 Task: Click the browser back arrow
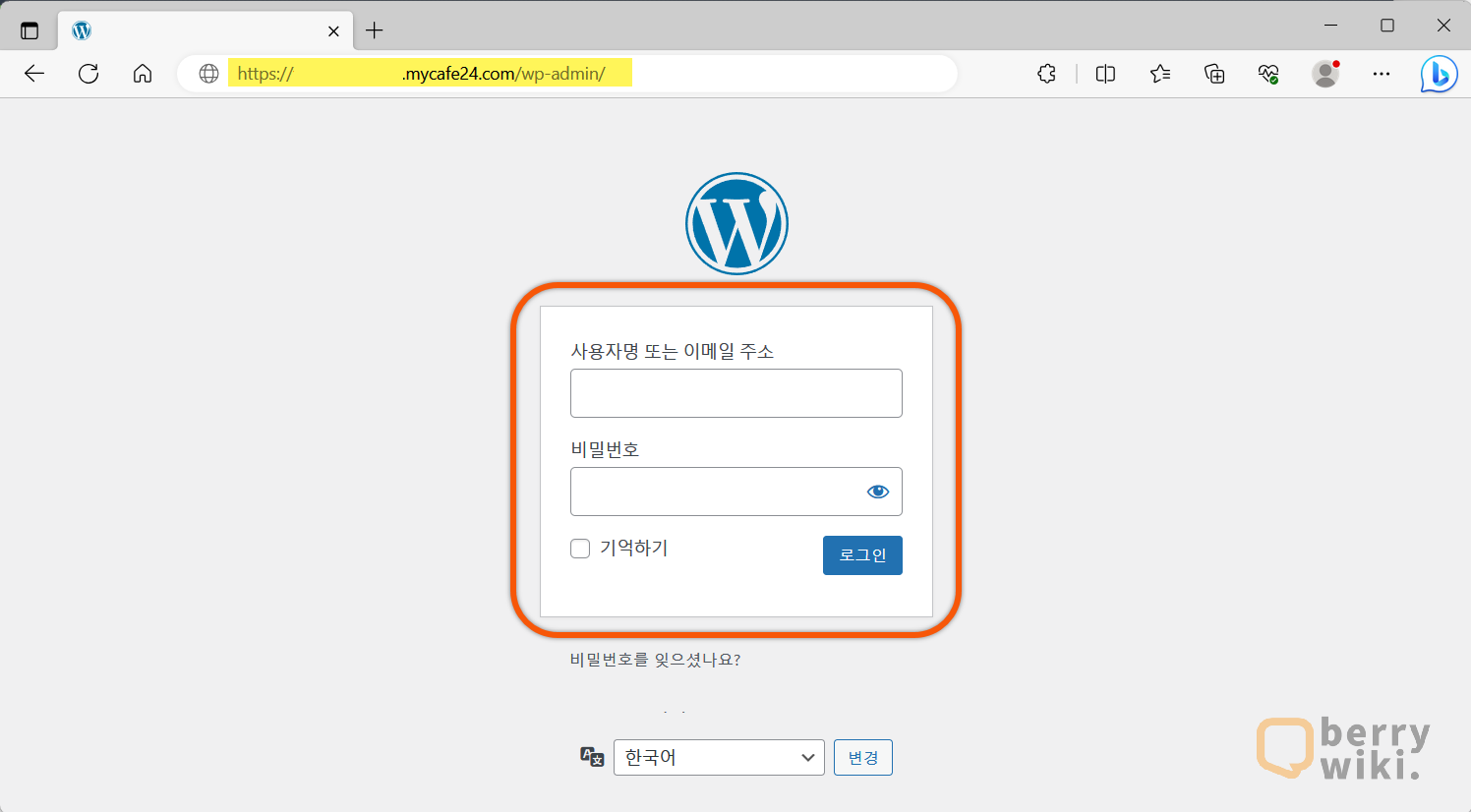[x=34, y=74]
